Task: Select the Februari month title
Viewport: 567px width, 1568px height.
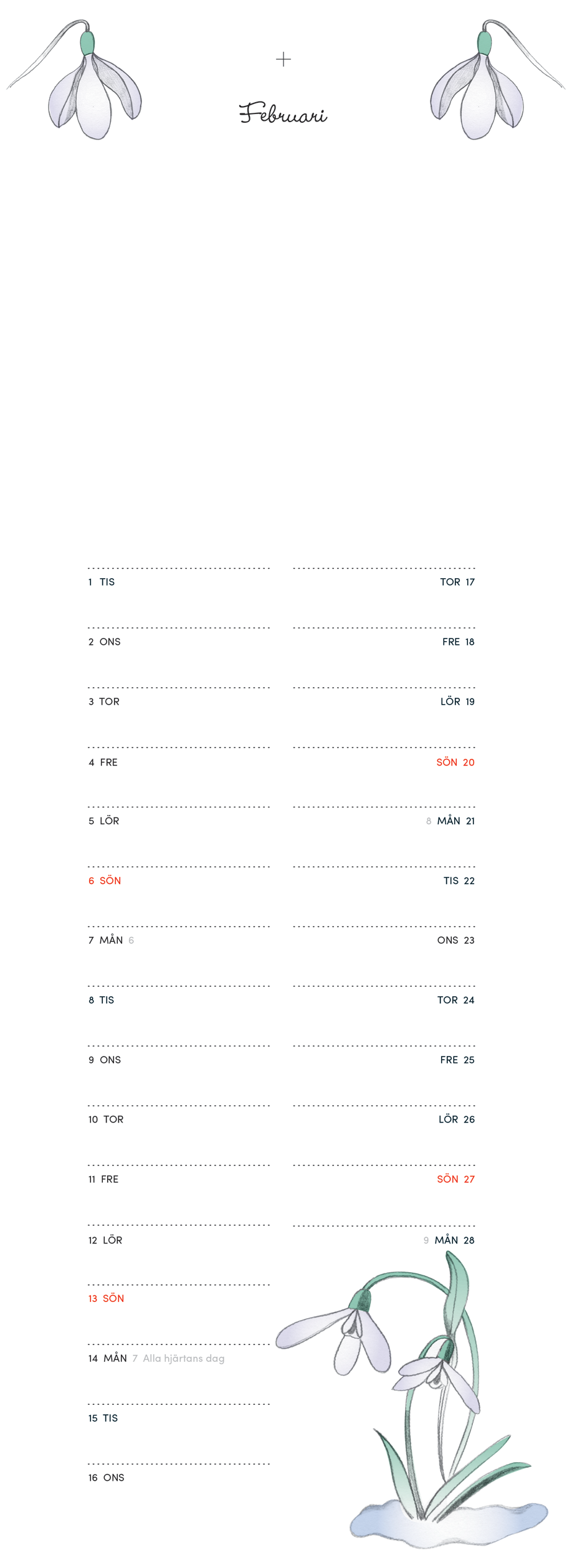Action: coord(283,113)
